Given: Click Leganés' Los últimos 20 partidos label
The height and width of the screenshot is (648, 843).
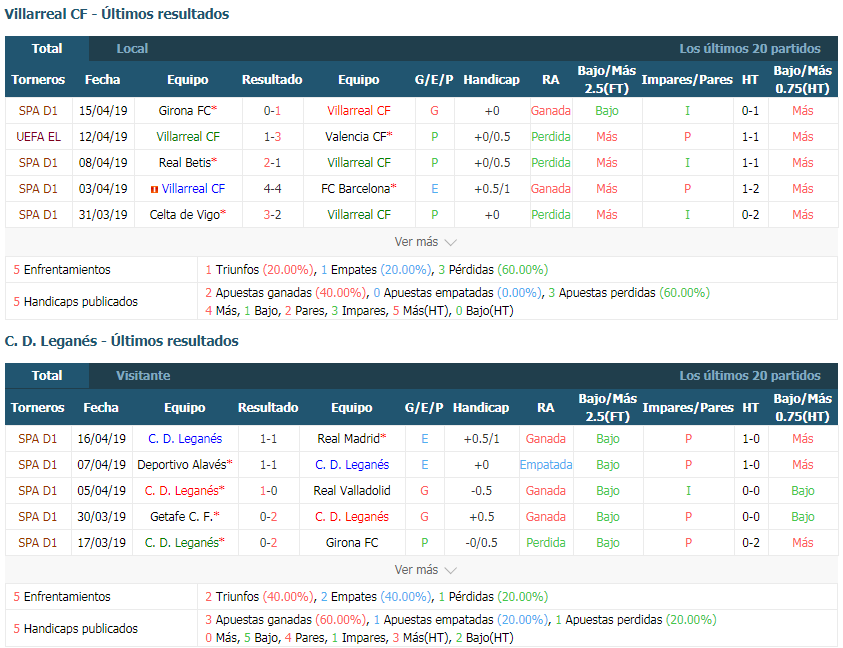Looking at the screenshot, I should pyautogui.click(x=749, y=375).
